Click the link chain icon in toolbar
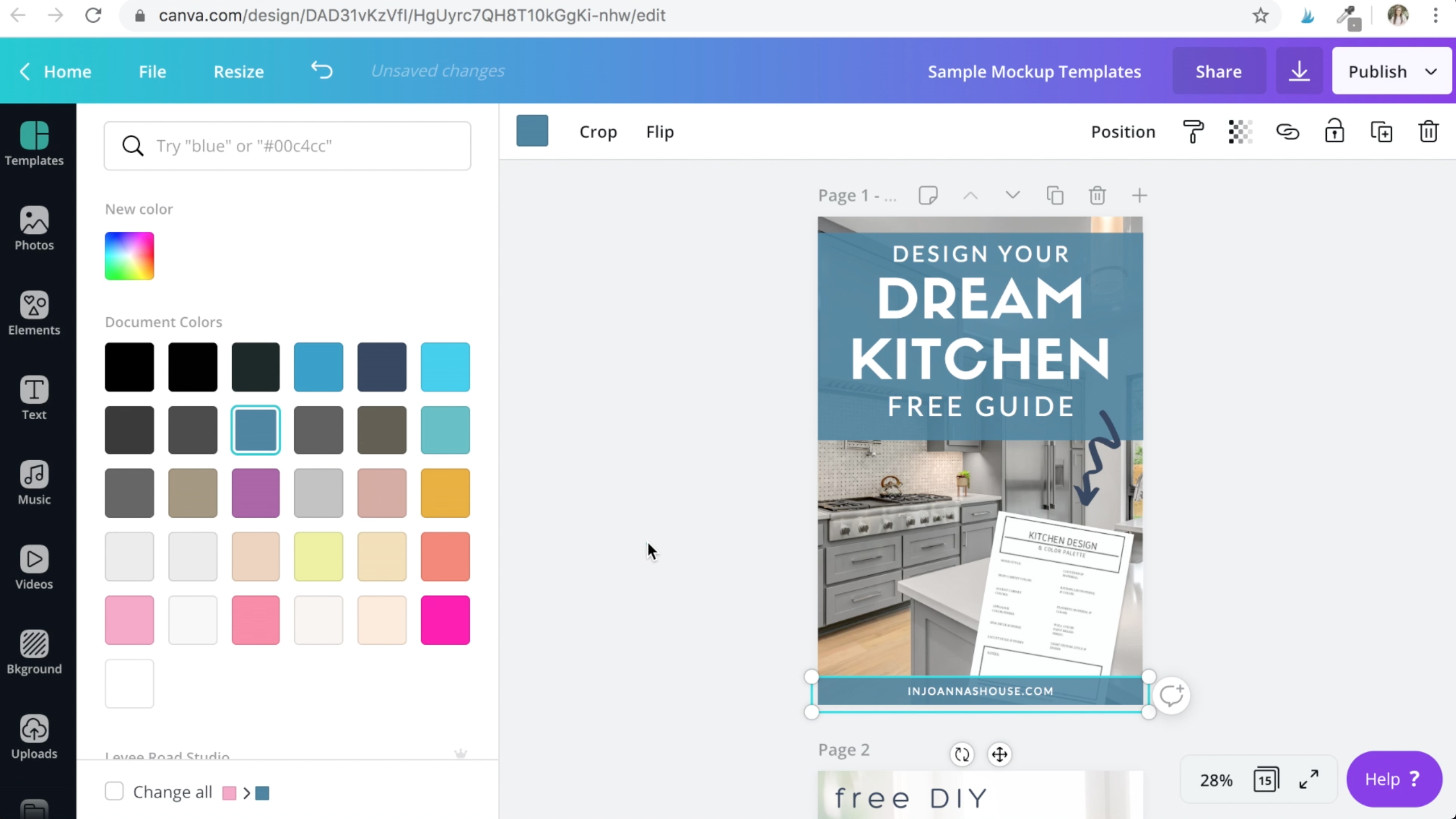The image size is (1456, 819). [x=1287, y=132]
